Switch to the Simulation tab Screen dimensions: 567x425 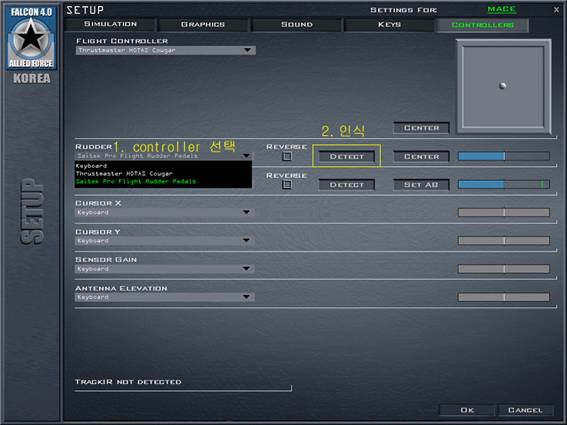click(x=110, y=24)
